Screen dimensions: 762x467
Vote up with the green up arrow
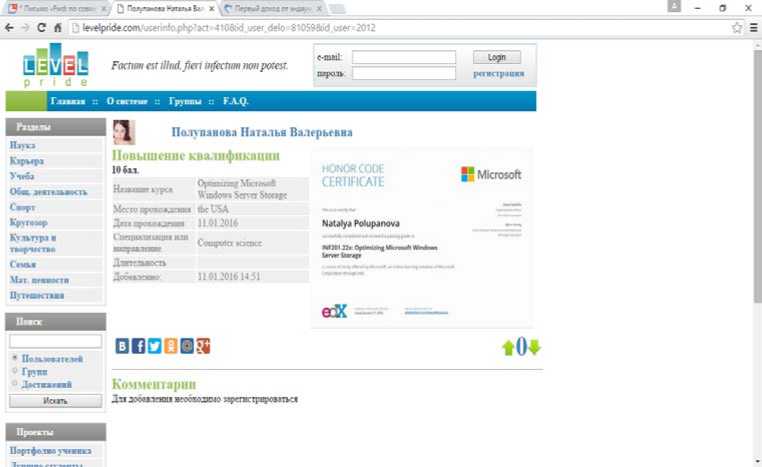tap(508, 347)
